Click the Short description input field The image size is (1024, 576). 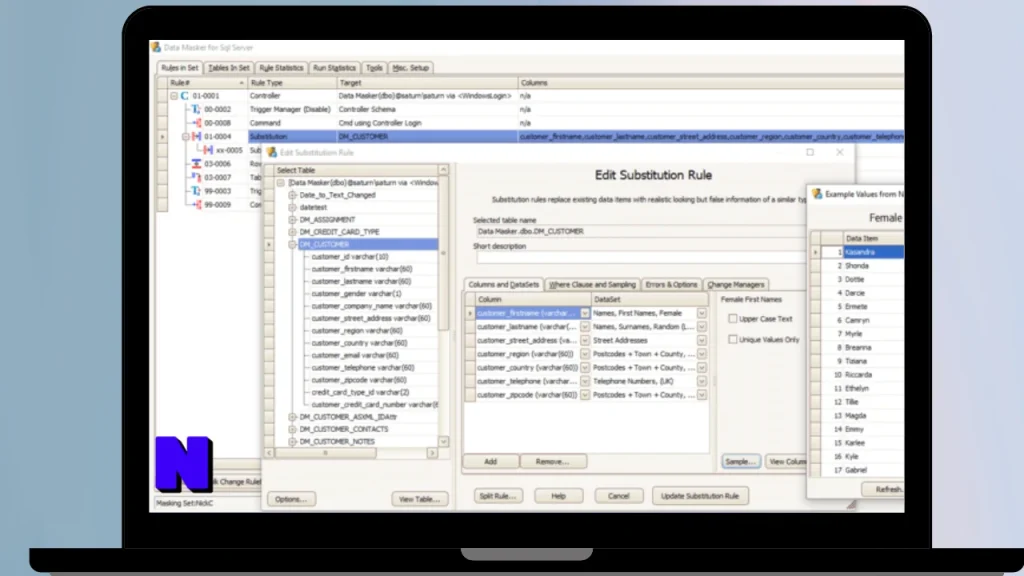pos(640,258)
